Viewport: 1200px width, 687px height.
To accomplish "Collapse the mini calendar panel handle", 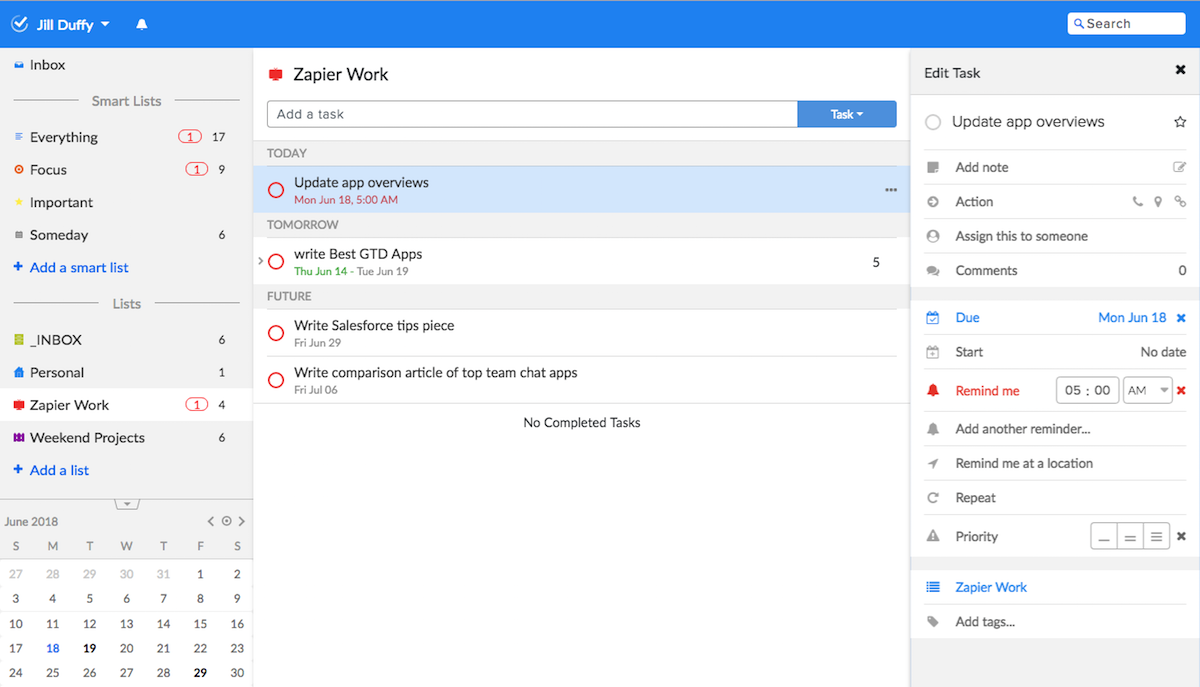I will point(126,503).
